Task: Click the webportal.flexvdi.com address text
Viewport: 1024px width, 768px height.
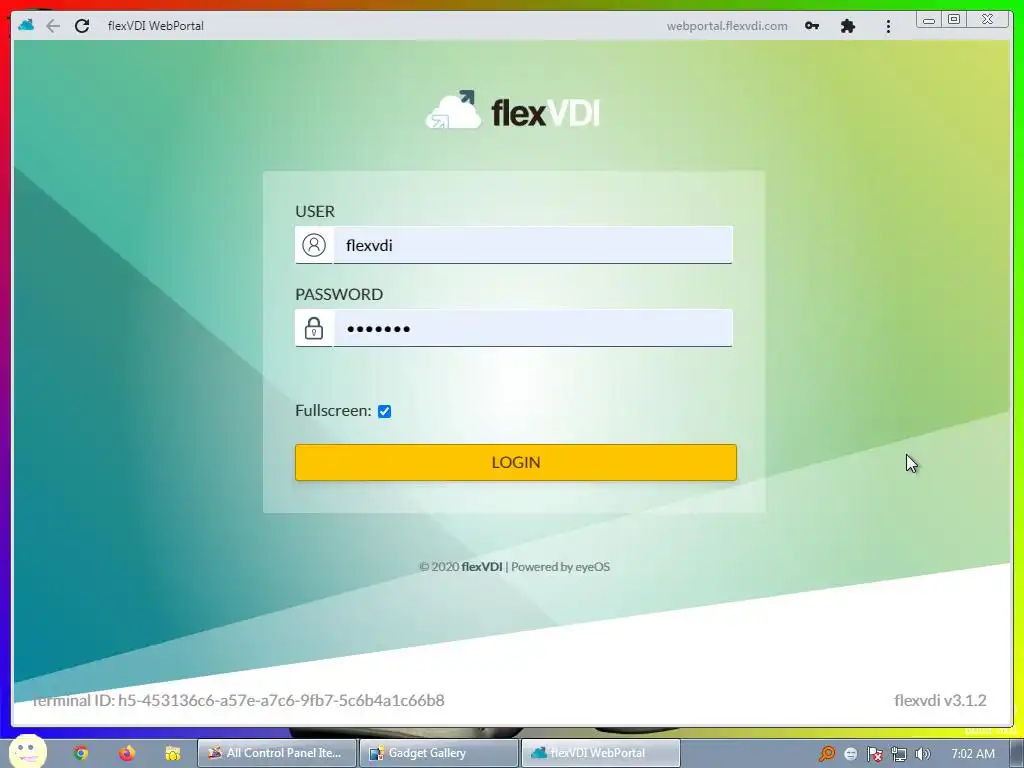Action: 727,26
